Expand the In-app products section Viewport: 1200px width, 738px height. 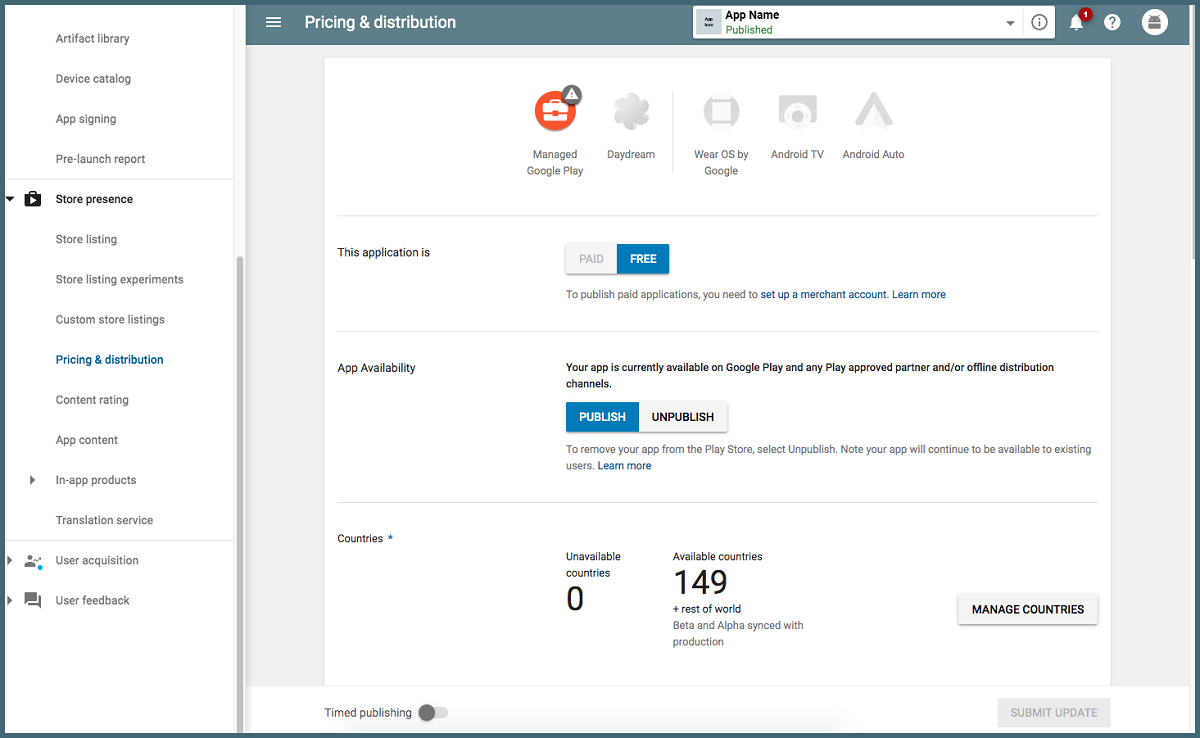pyautogui.click(x=33, y=480)
